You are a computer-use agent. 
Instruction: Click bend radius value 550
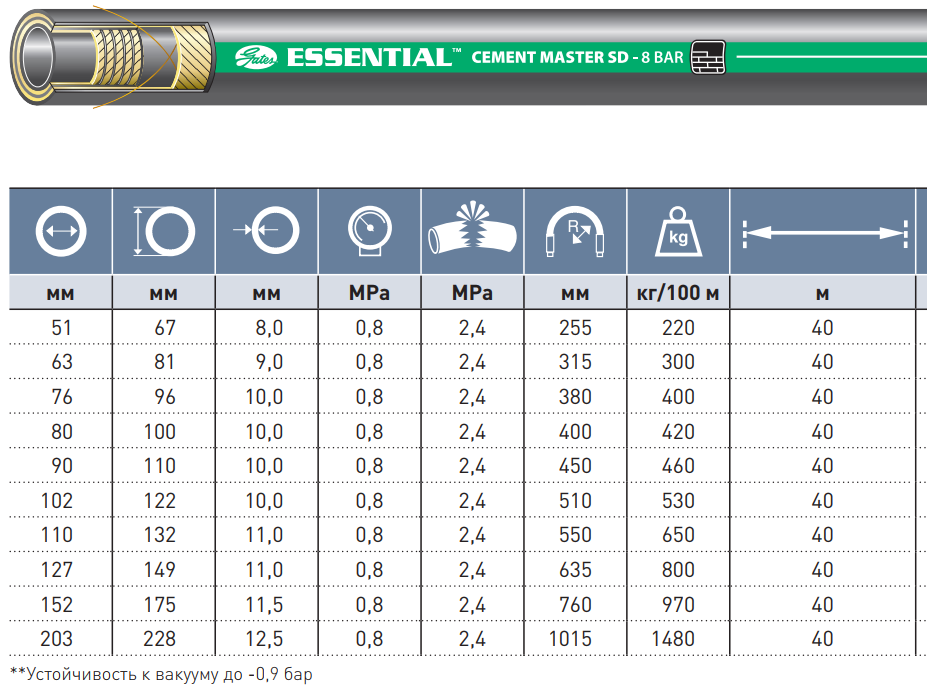[x=575, y=535]
